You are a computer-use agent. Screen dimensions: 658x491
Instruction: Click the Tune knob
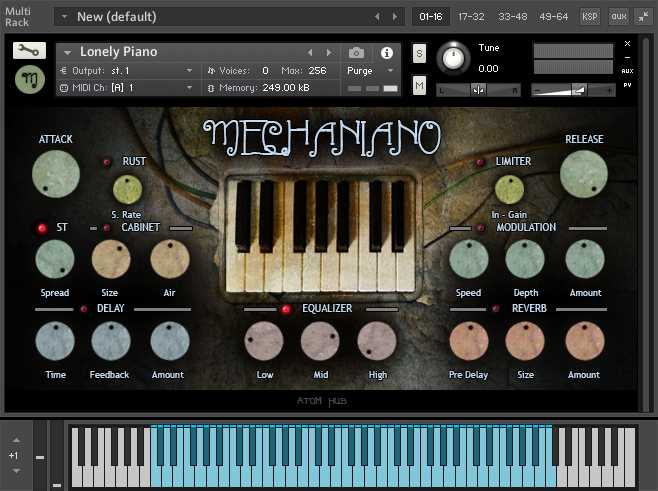(x=453, y=58)
